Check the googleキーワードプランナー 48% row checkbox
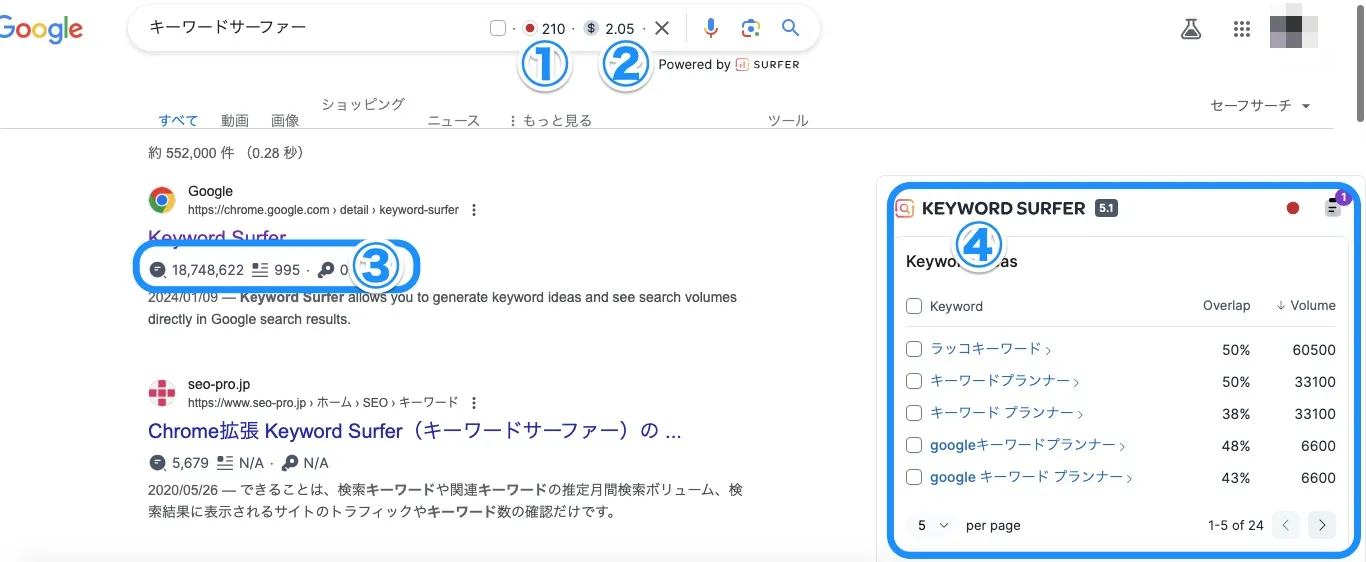The height and width of the screenshot is (562, 1366). pos(914,445)
